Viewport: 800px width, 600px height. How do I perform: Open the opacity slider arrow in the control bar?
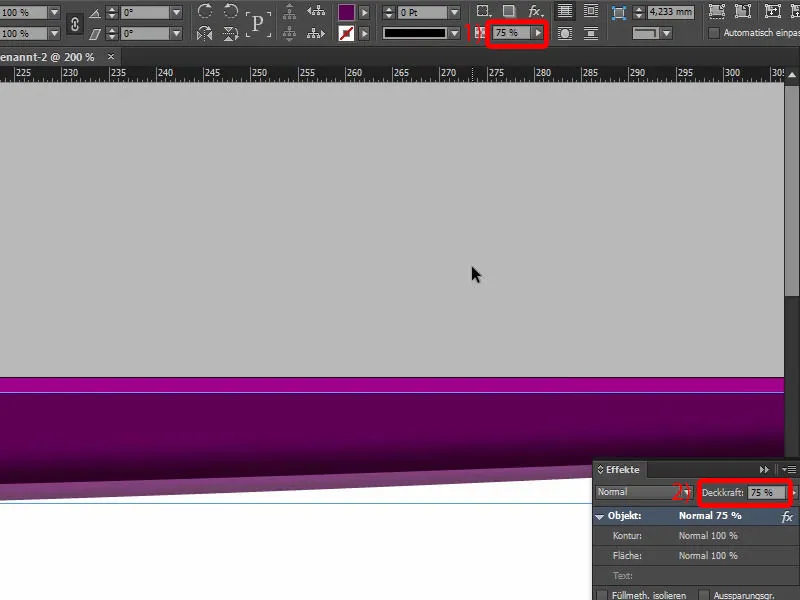(x=538, y=33)
